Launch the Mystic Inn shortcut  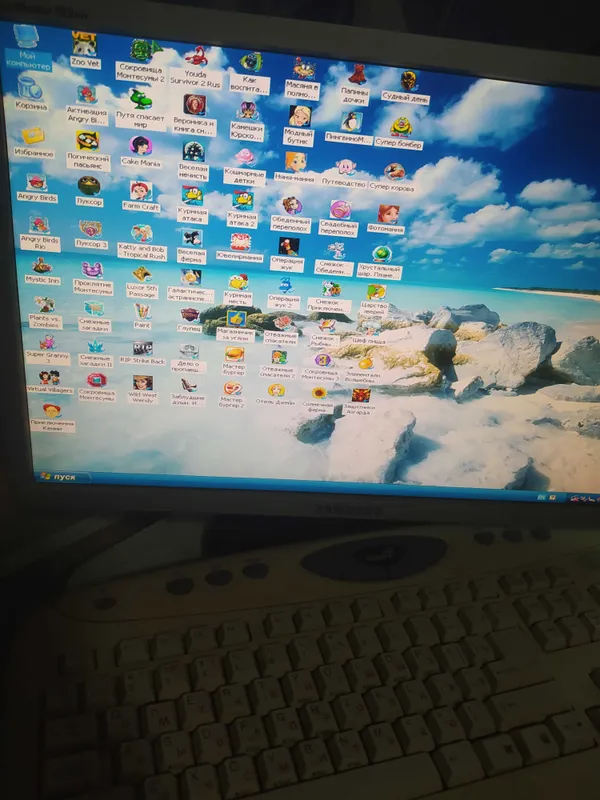(x=43, y=271)
